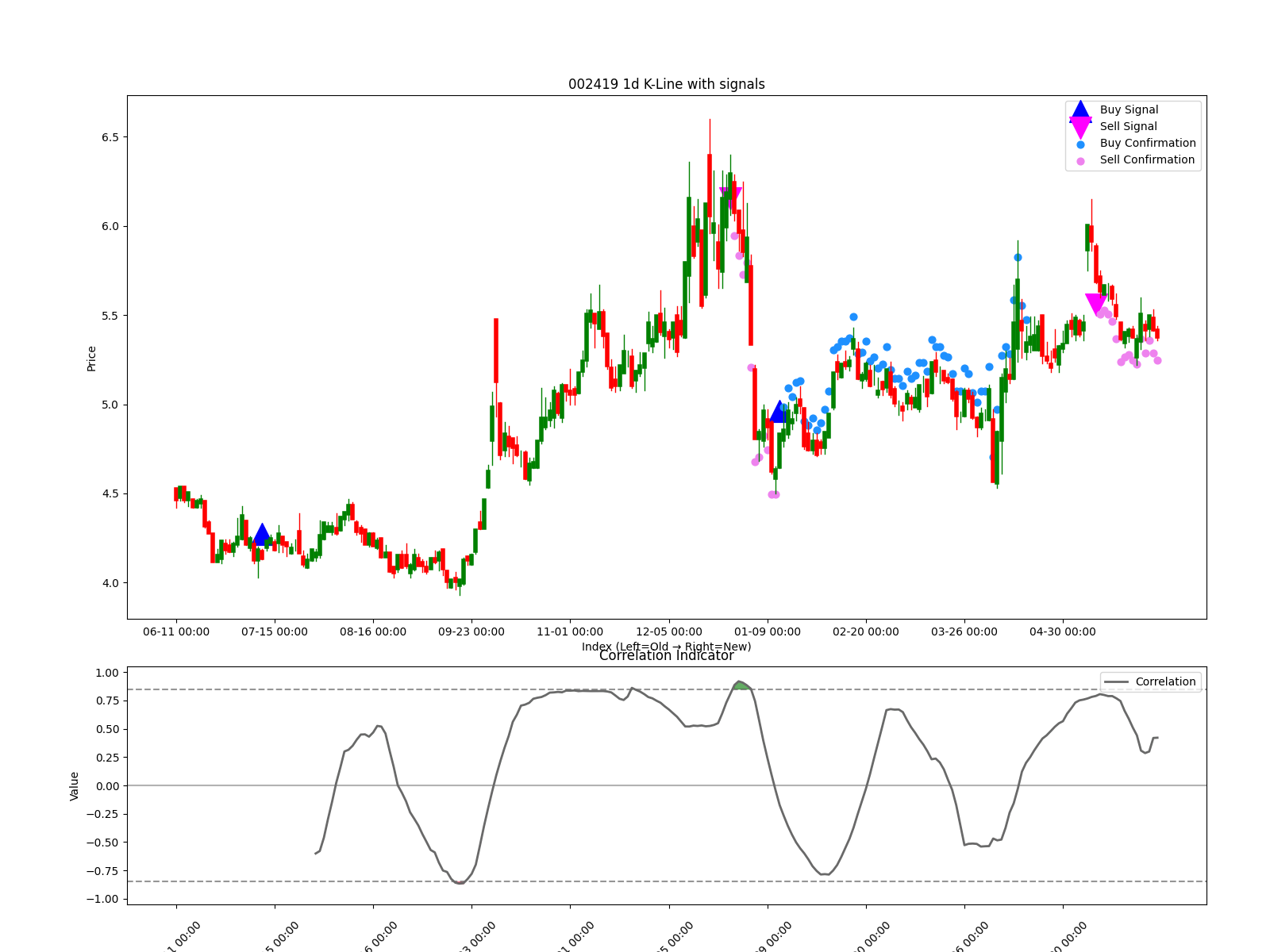Click the 1.00 correlation axis tick label
Screen dimensions: 1270x952
click(106, 673)
